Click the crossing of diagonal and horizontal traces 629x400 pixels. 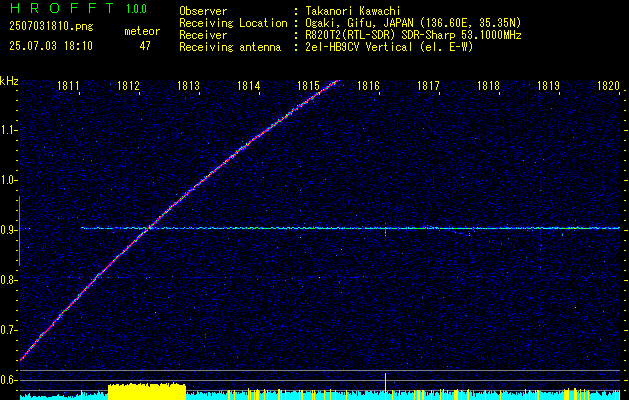(149, 228)
